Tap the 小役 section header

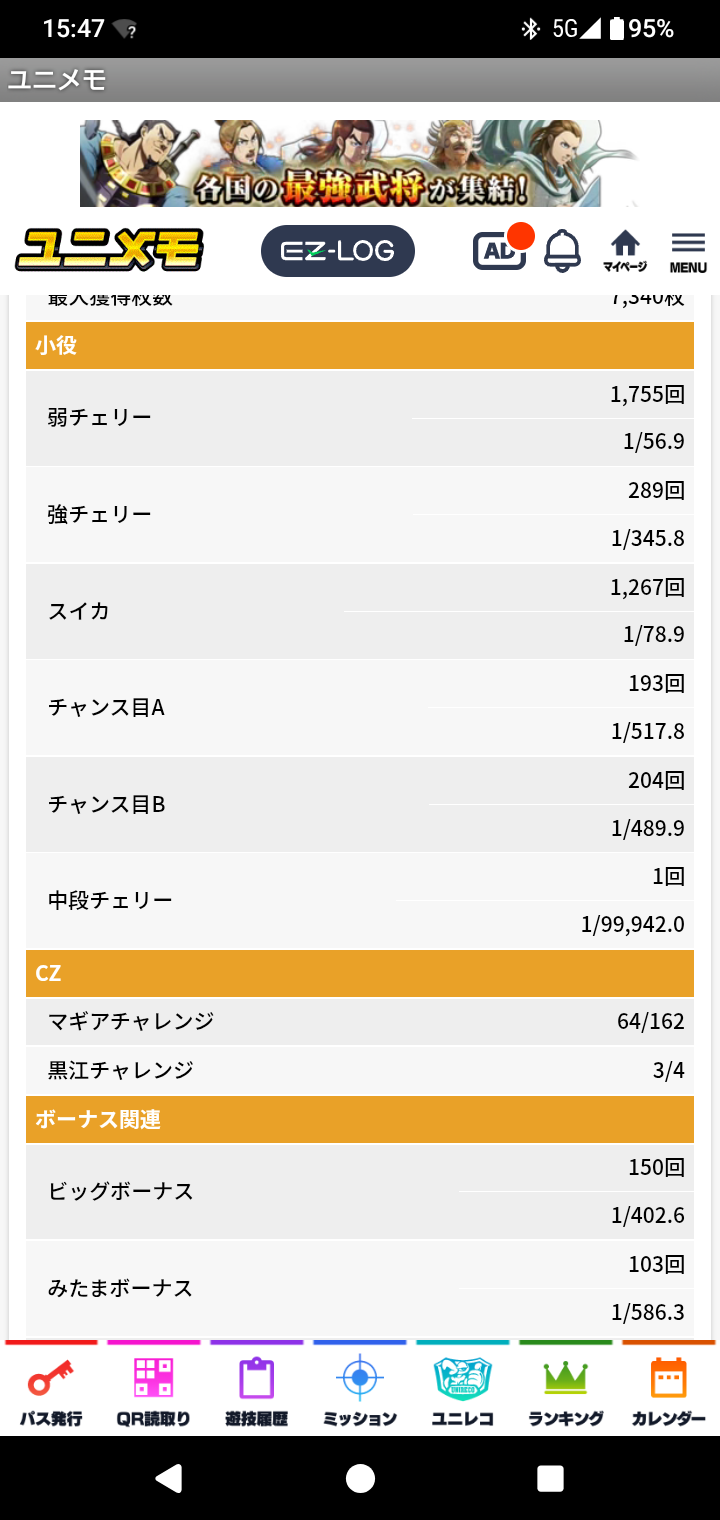tap(360, 346)
